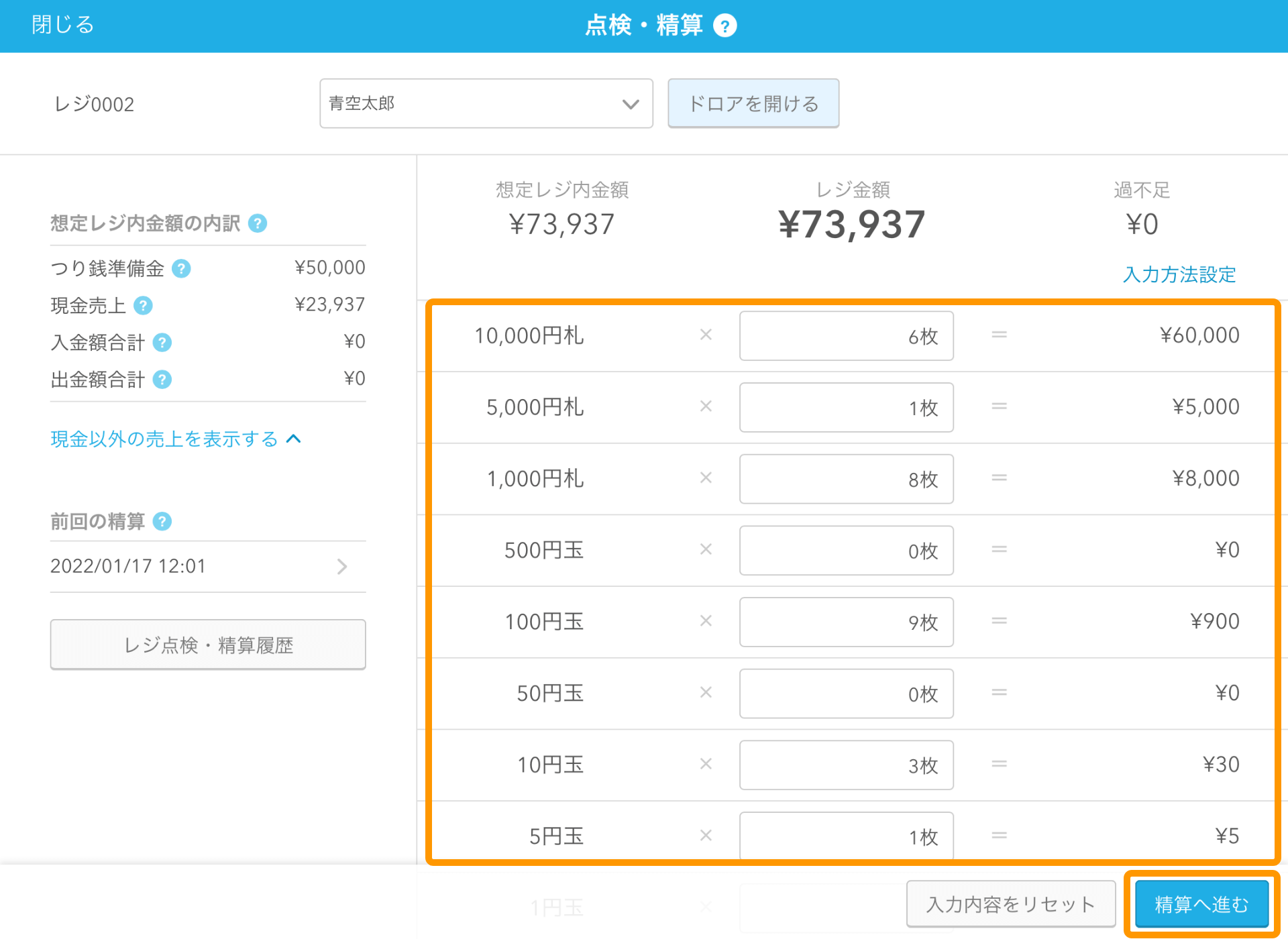The width and height of the screenshot is (1288, 939).
Task: Click the equals sign in the 500円玉 row
Action: (x=999, y=550)
